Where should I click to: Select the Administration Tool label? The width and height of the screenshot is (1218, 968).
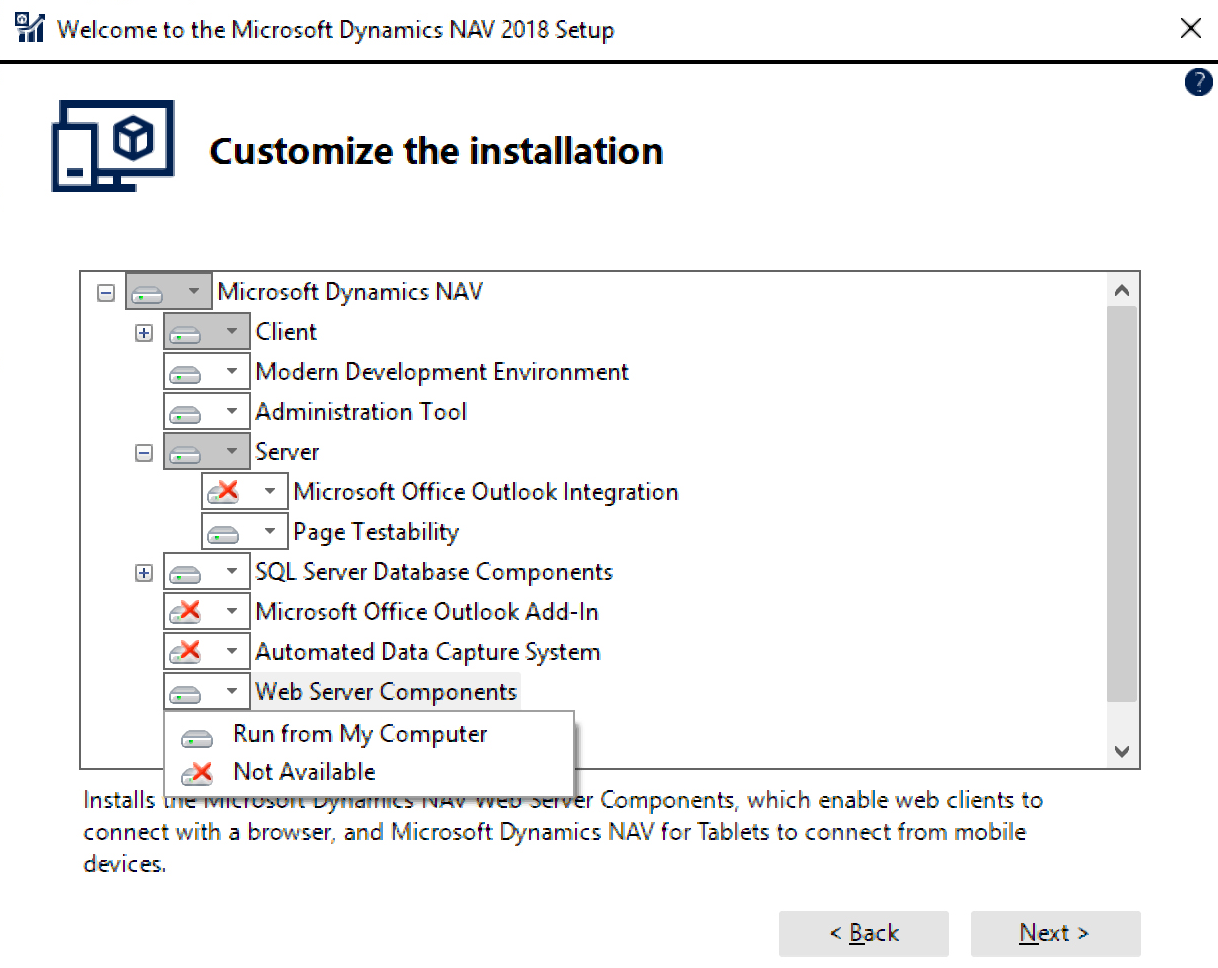(361, 412)
